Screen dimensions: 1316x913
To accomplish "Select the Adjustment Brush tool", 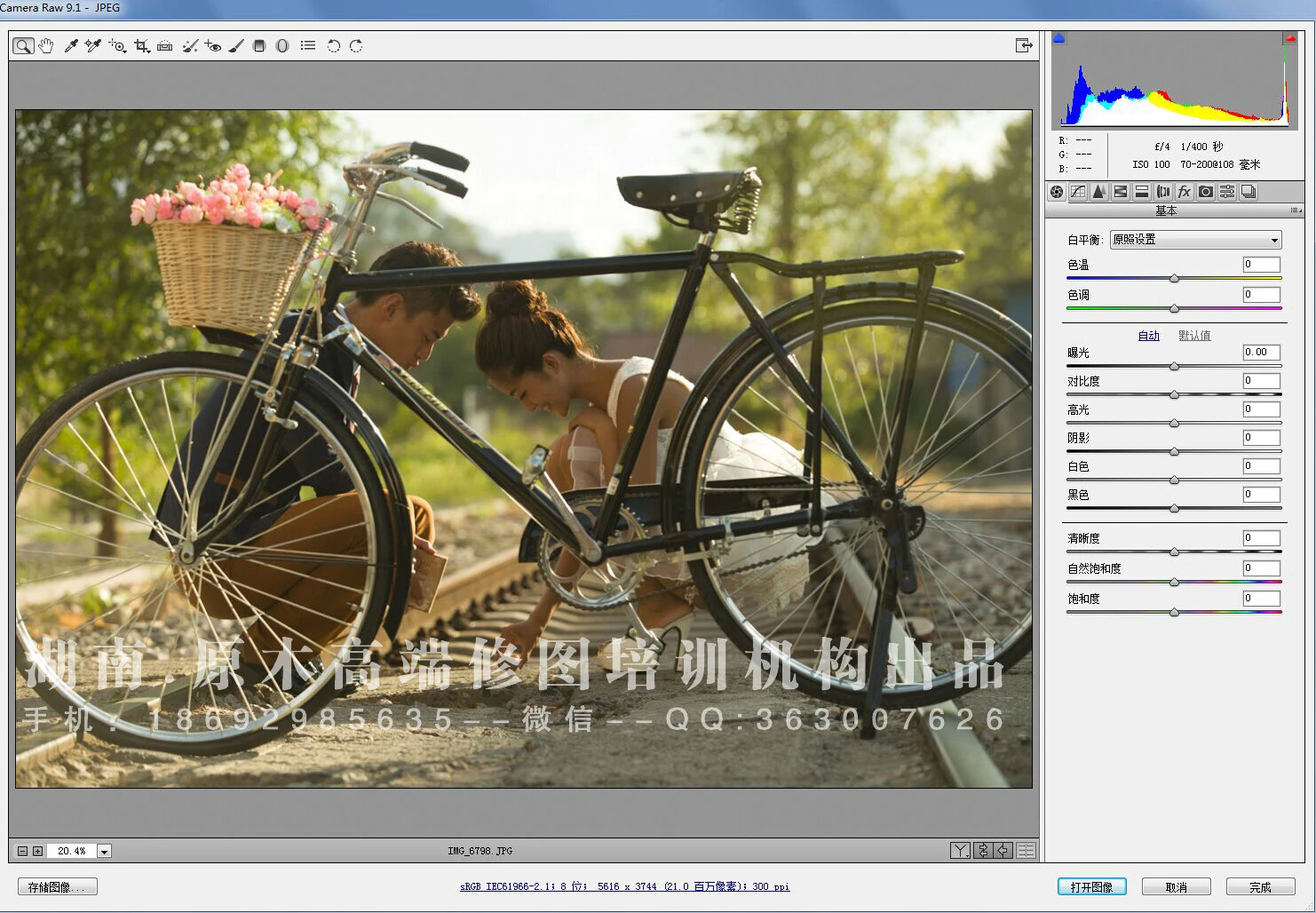I will 236,46.
